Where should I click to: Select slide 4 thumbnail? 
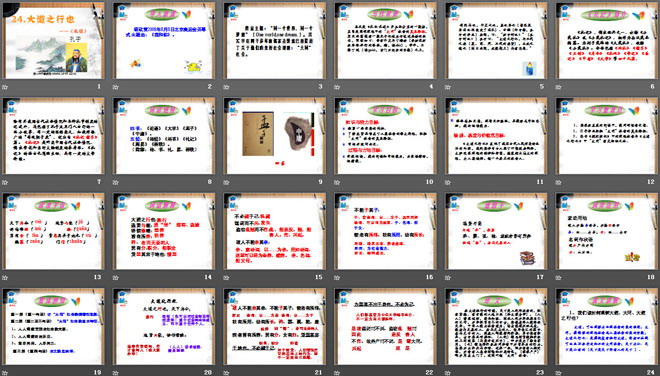(x=385, y=40)
